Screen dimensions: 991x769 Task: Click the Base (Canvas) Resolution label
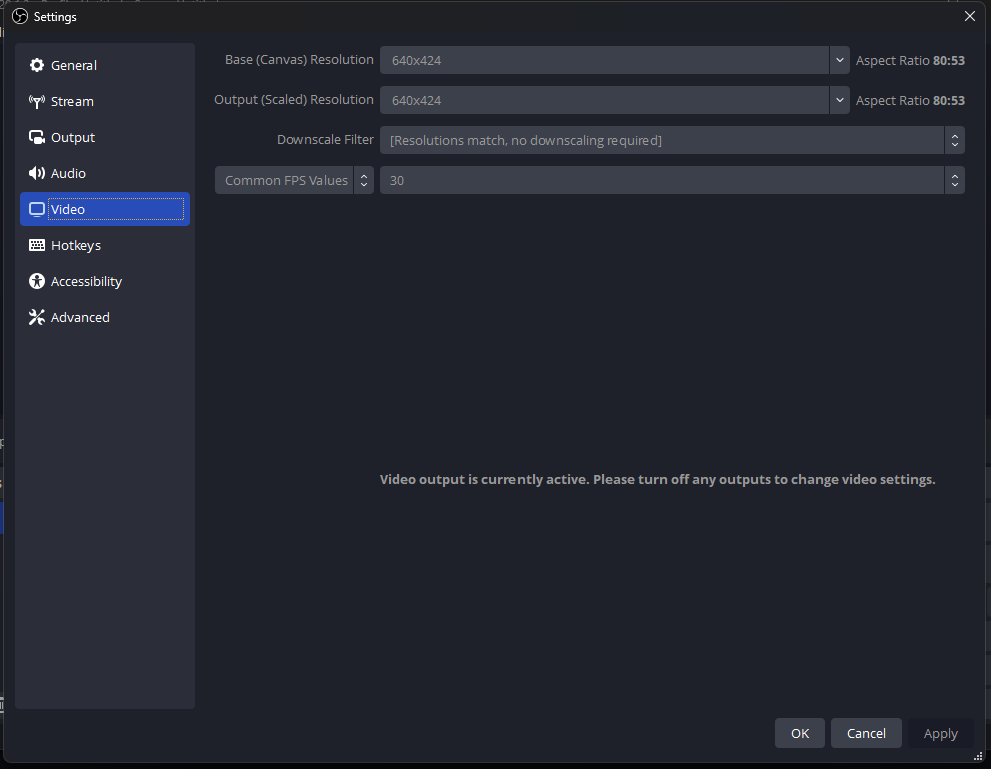[299, 59]
